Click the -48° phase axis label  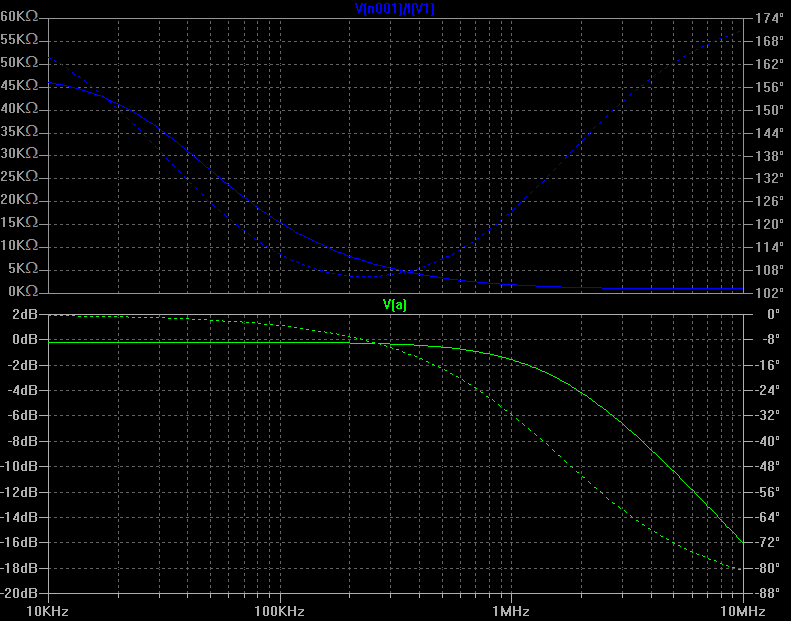[x=769, y=466]
